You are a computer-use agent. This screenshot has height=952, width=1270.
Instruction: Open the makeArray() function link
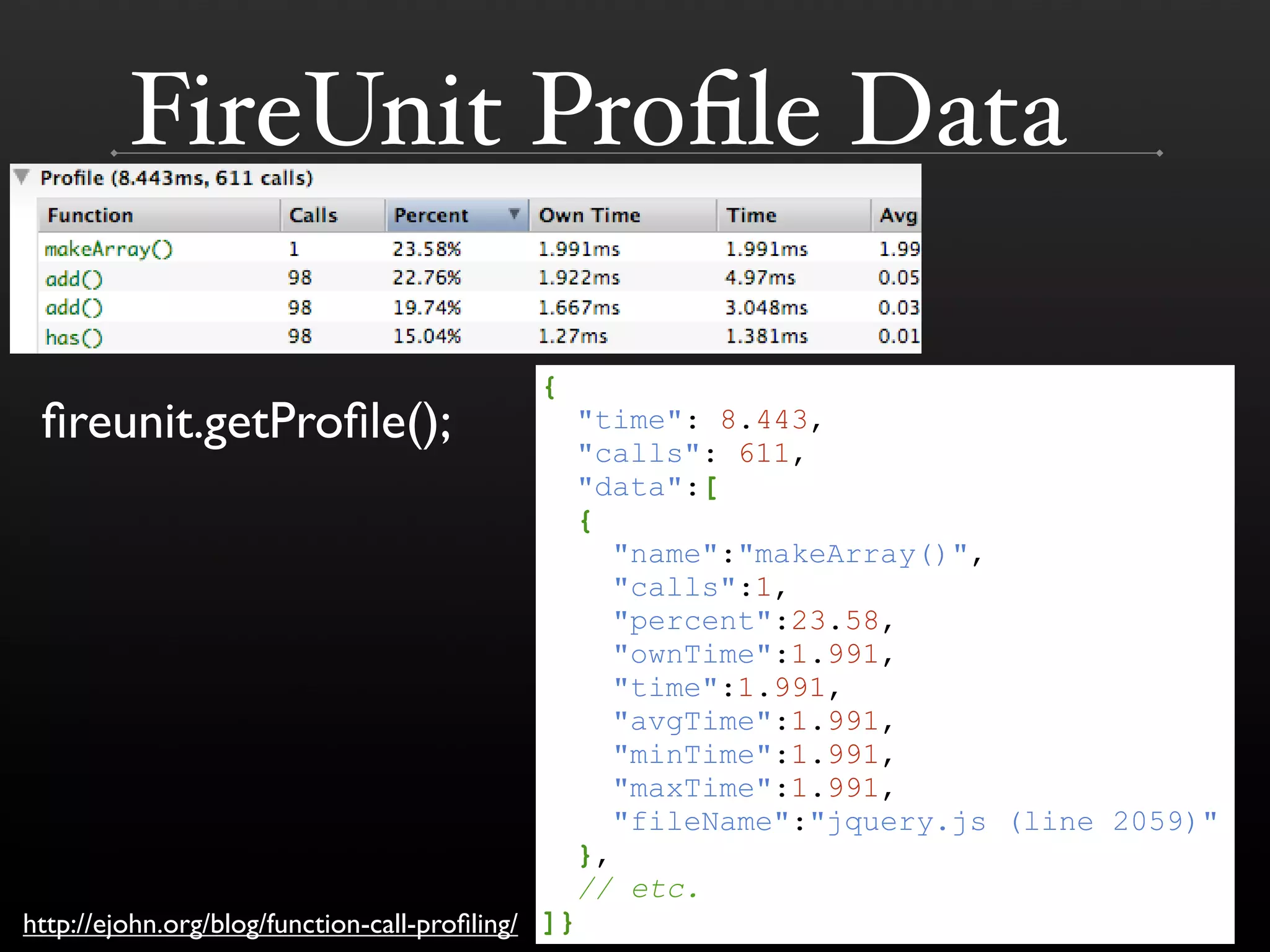tap(109, 249)
